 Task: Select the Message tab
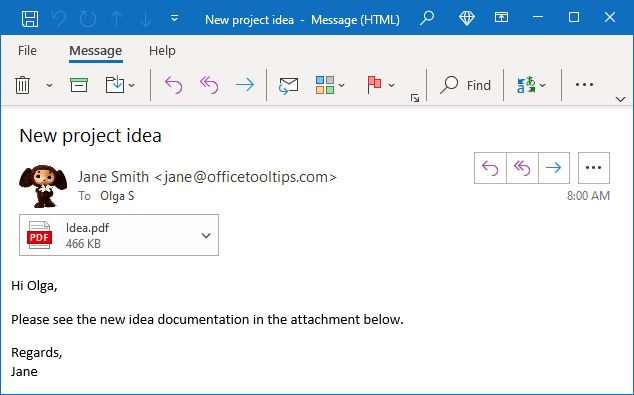pyautogui.click(x=95, y=51)
